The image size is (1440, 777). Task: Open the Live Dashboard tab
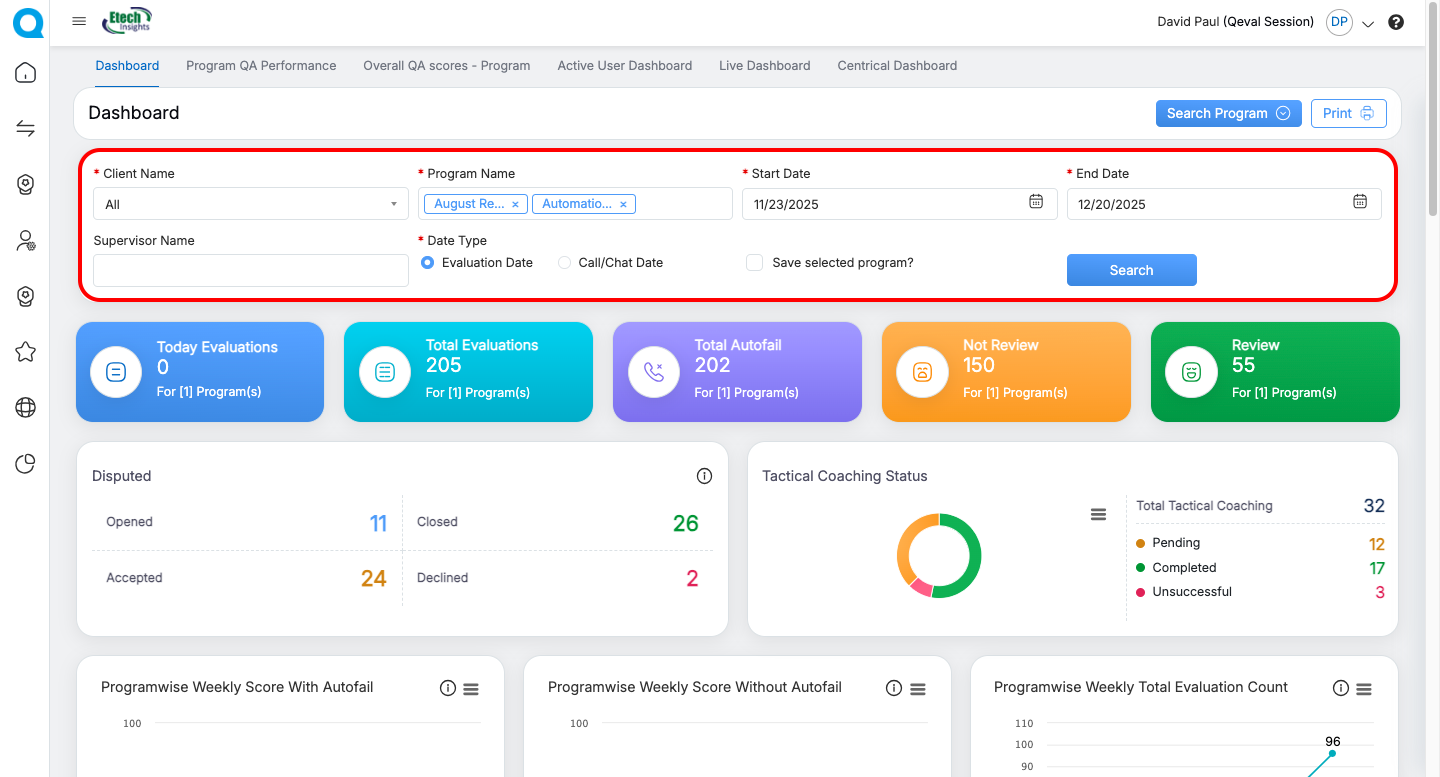pyautogui.click(x=764, y=66)
